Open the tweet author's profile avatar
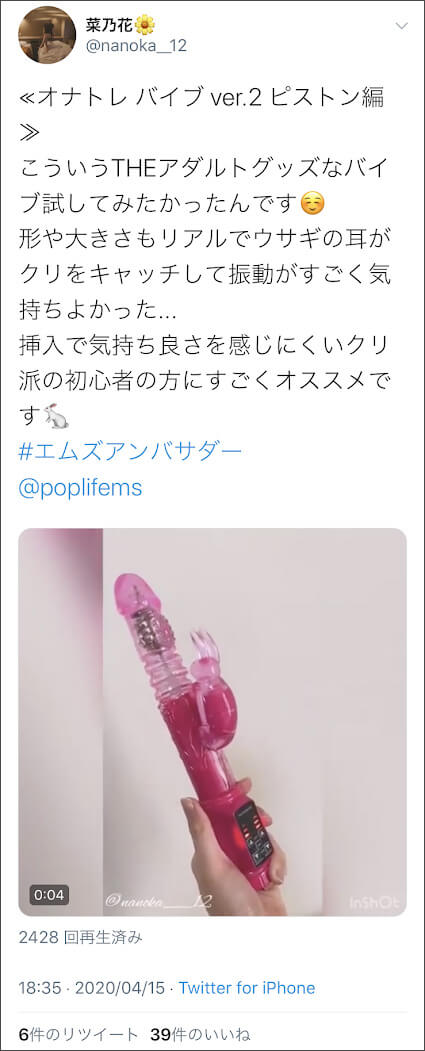Image resolution: width=425 pixels, height=1051 pixels. pos(47,35)
